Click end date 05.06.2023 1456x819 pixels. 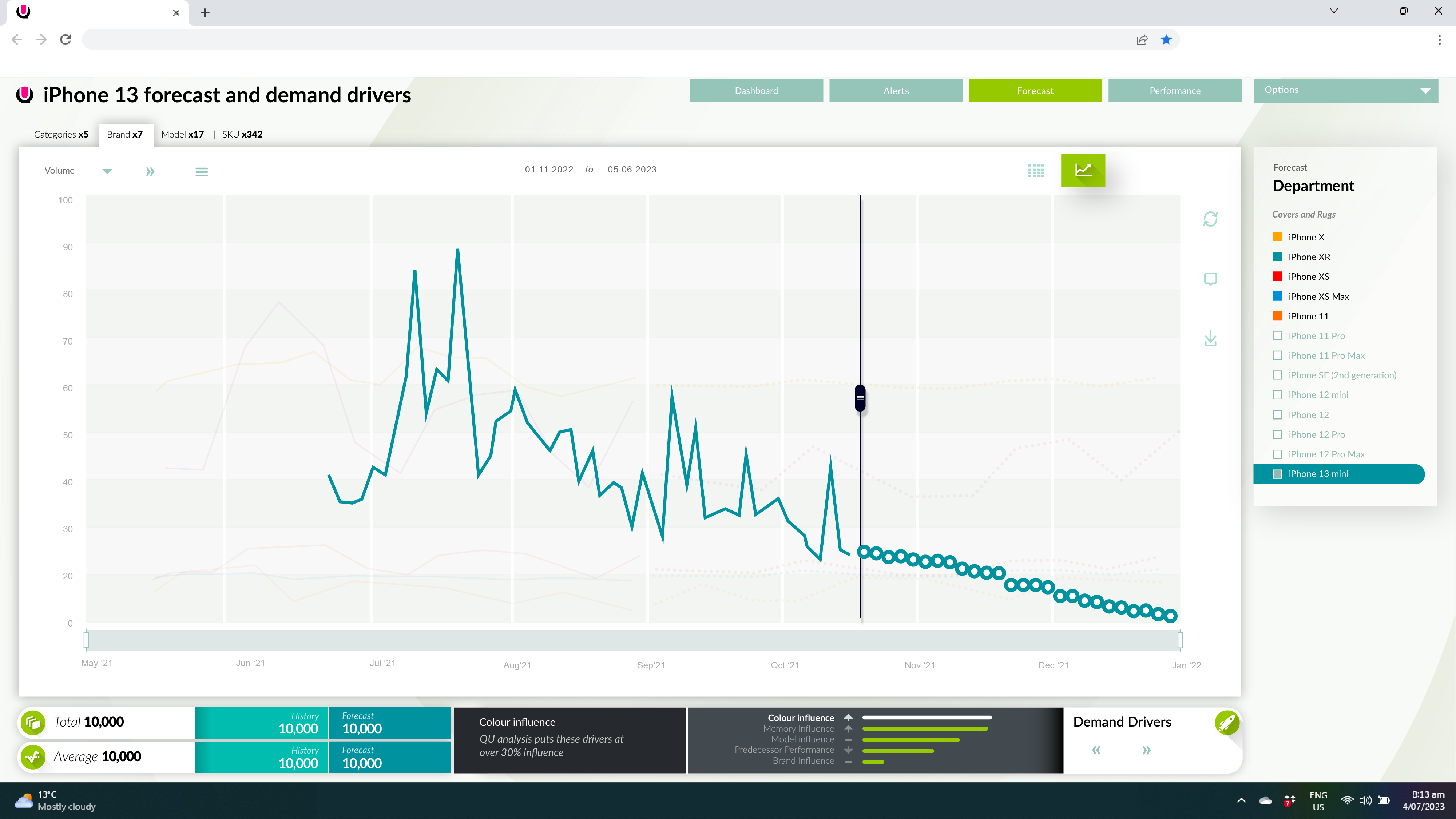[x=632, y=170]
